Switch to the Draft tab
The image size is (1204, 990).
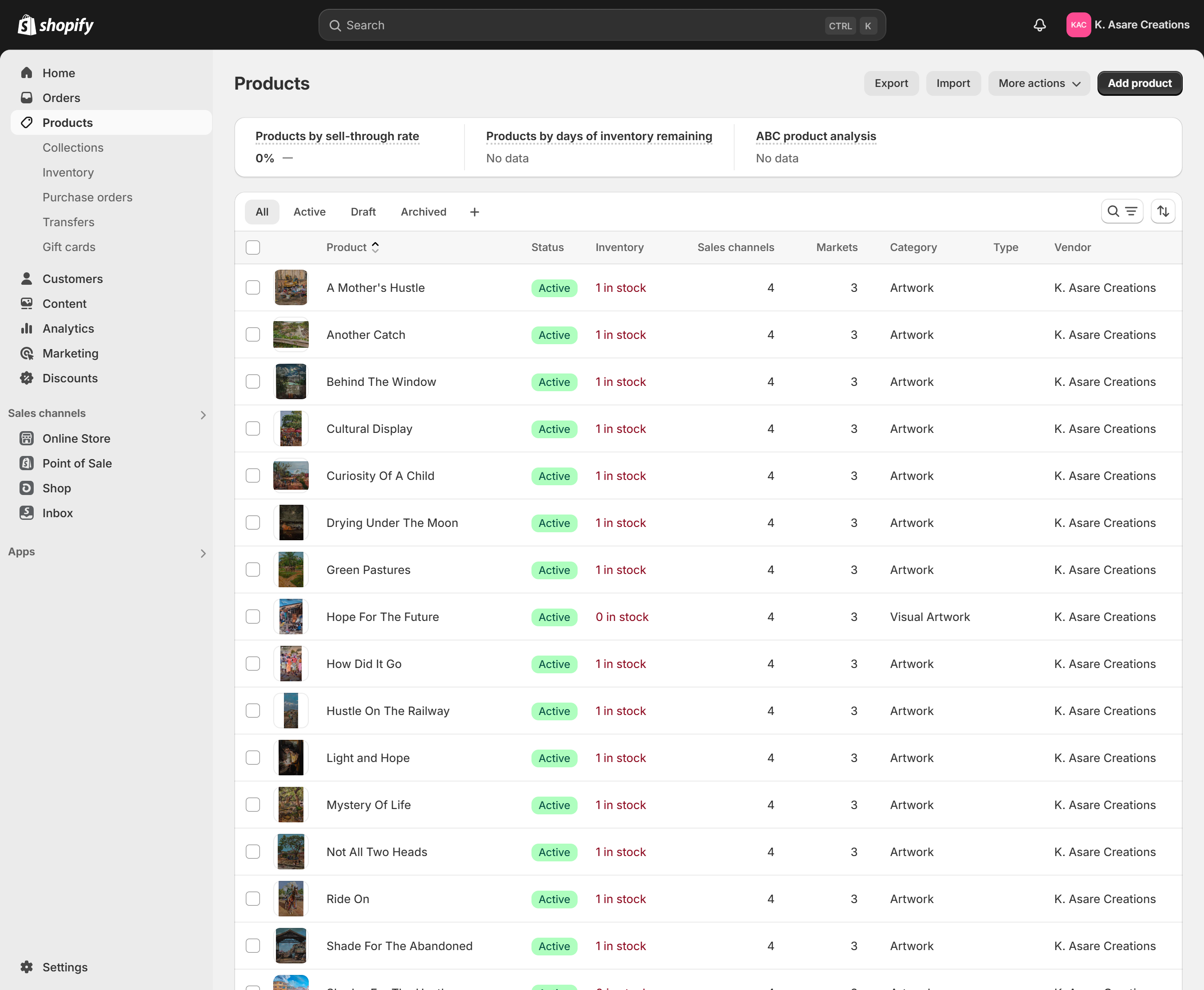coord(363,212)
